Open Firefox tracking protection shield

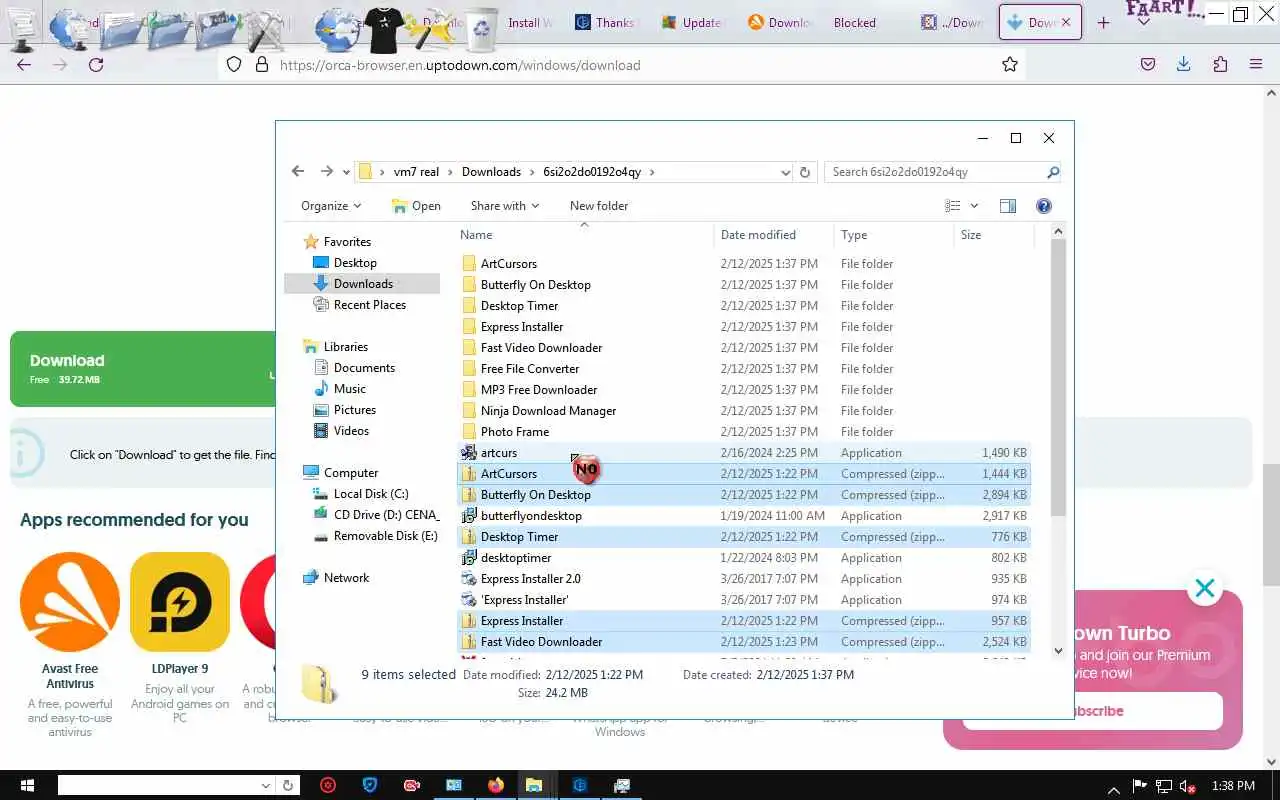click(234, 64)
